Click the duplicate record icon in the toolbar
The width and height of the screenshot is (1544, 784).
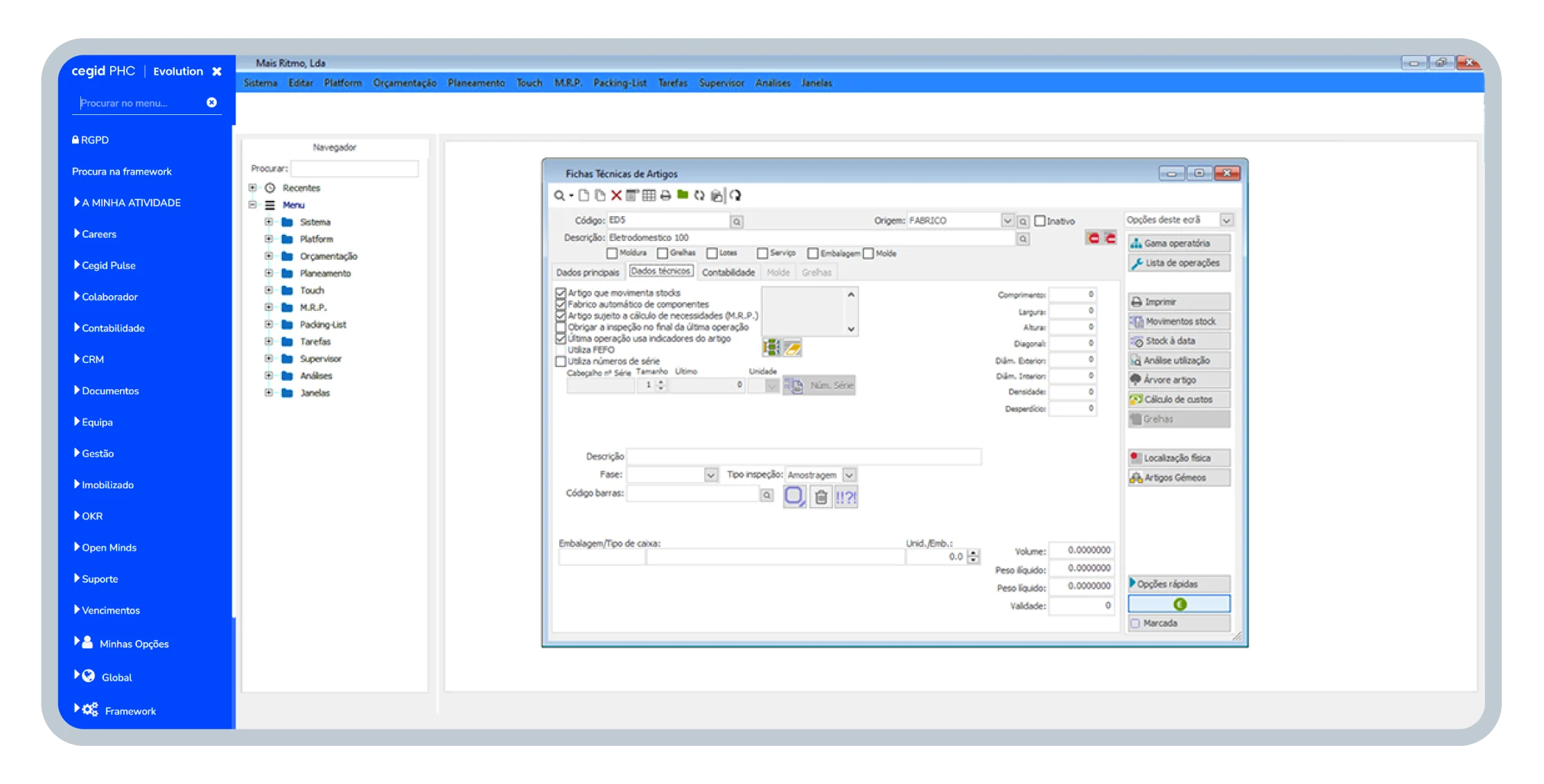[x=600, y=196]
